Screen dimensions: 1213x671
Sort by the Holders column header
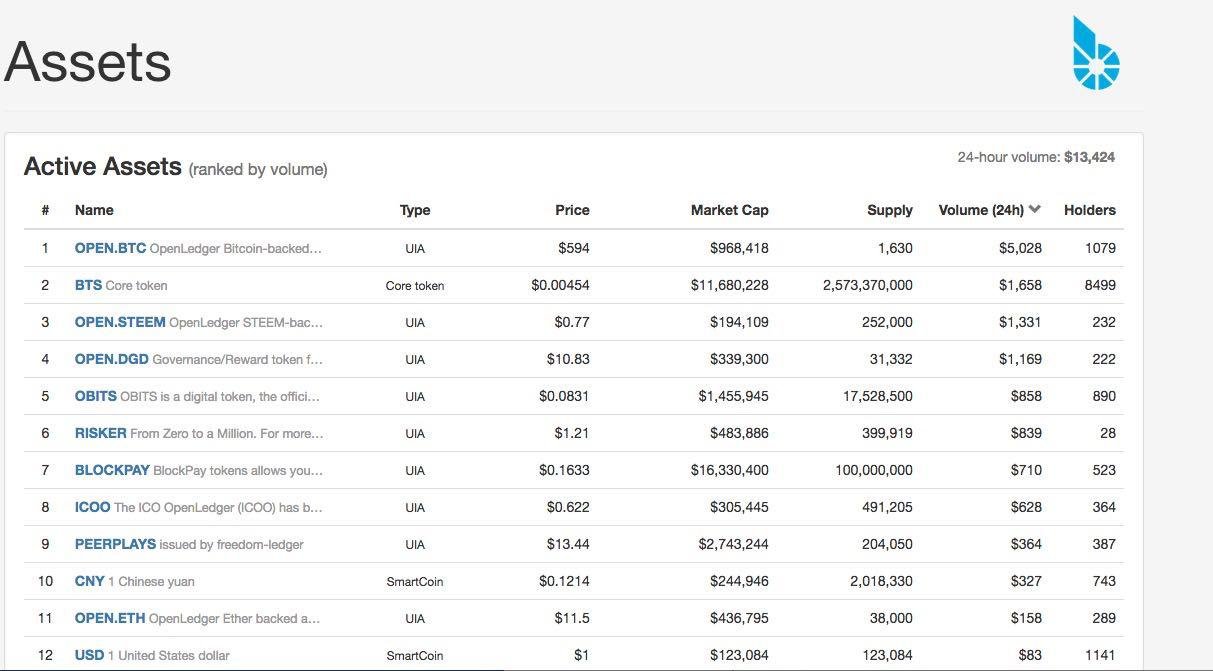(1089, 210)
